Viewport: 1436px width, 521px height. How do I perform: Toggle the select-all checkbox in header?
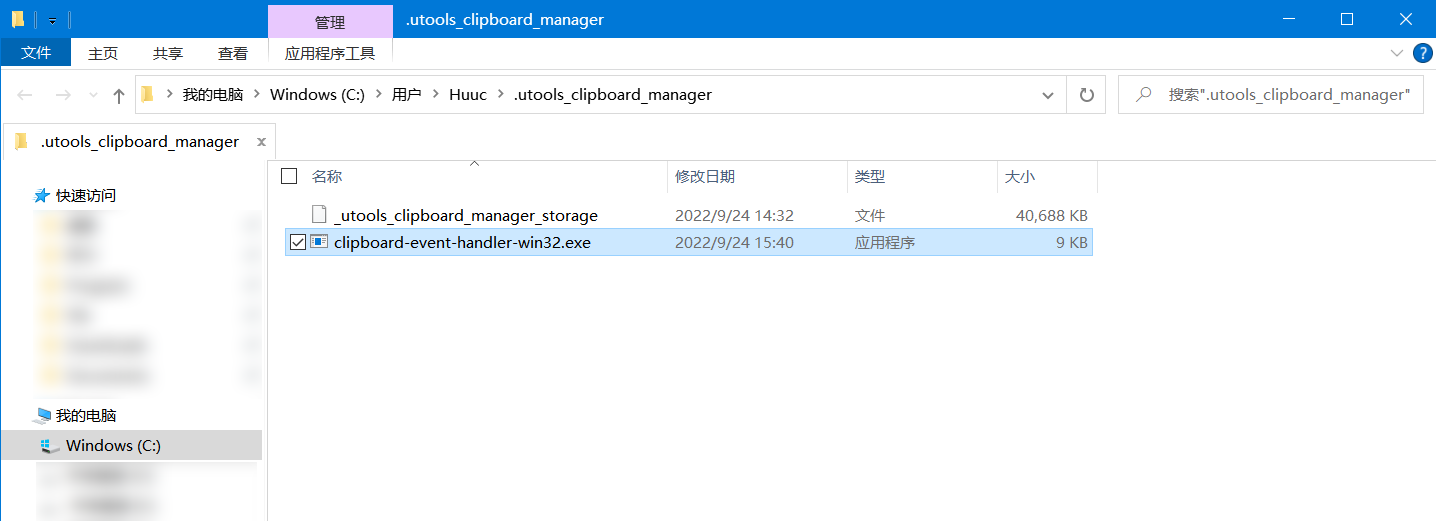tap(289, 176)
